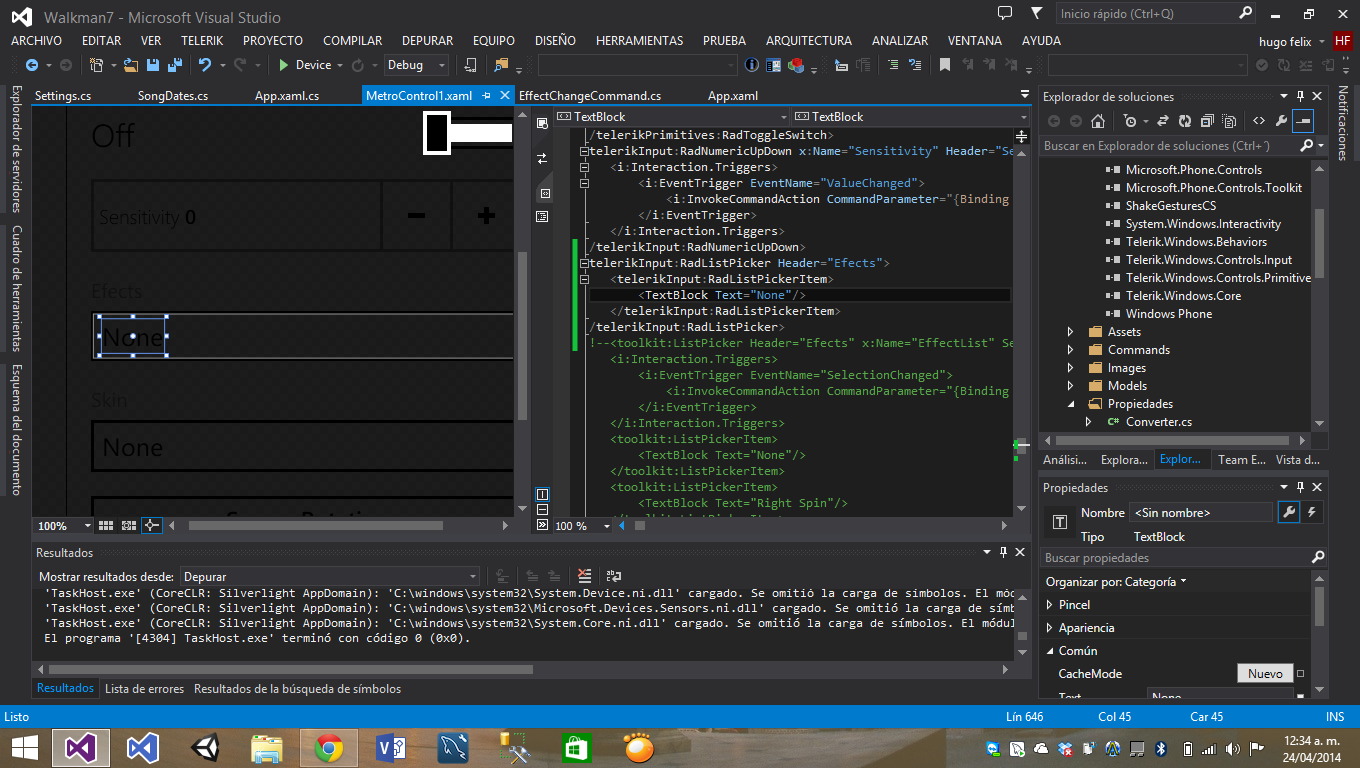Image resolution: width=1360 pixels, height=768 pixels.
Task: Open the TELERIK menu
Action: pyautogui.click(x=202, y=41)
